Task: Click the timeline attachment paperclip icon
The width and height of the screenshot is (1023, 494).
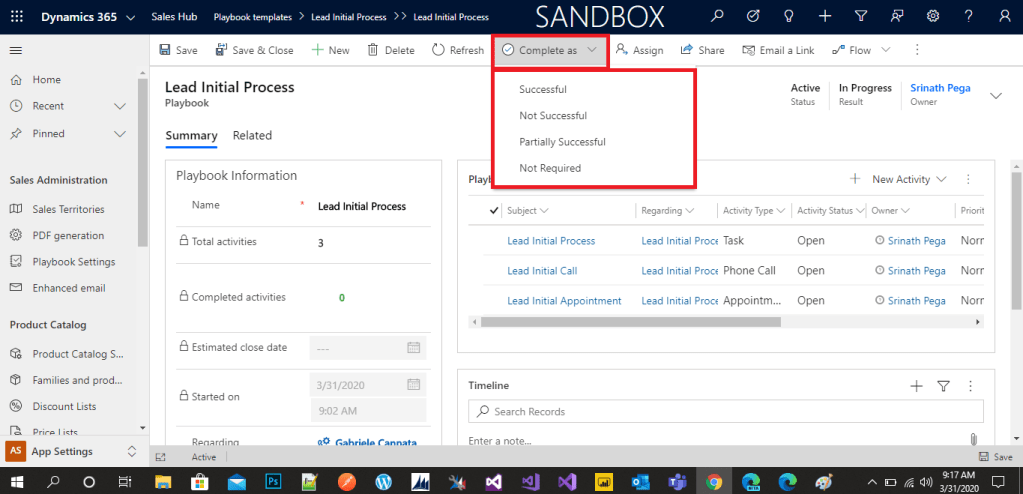Action: coord(972,439)
